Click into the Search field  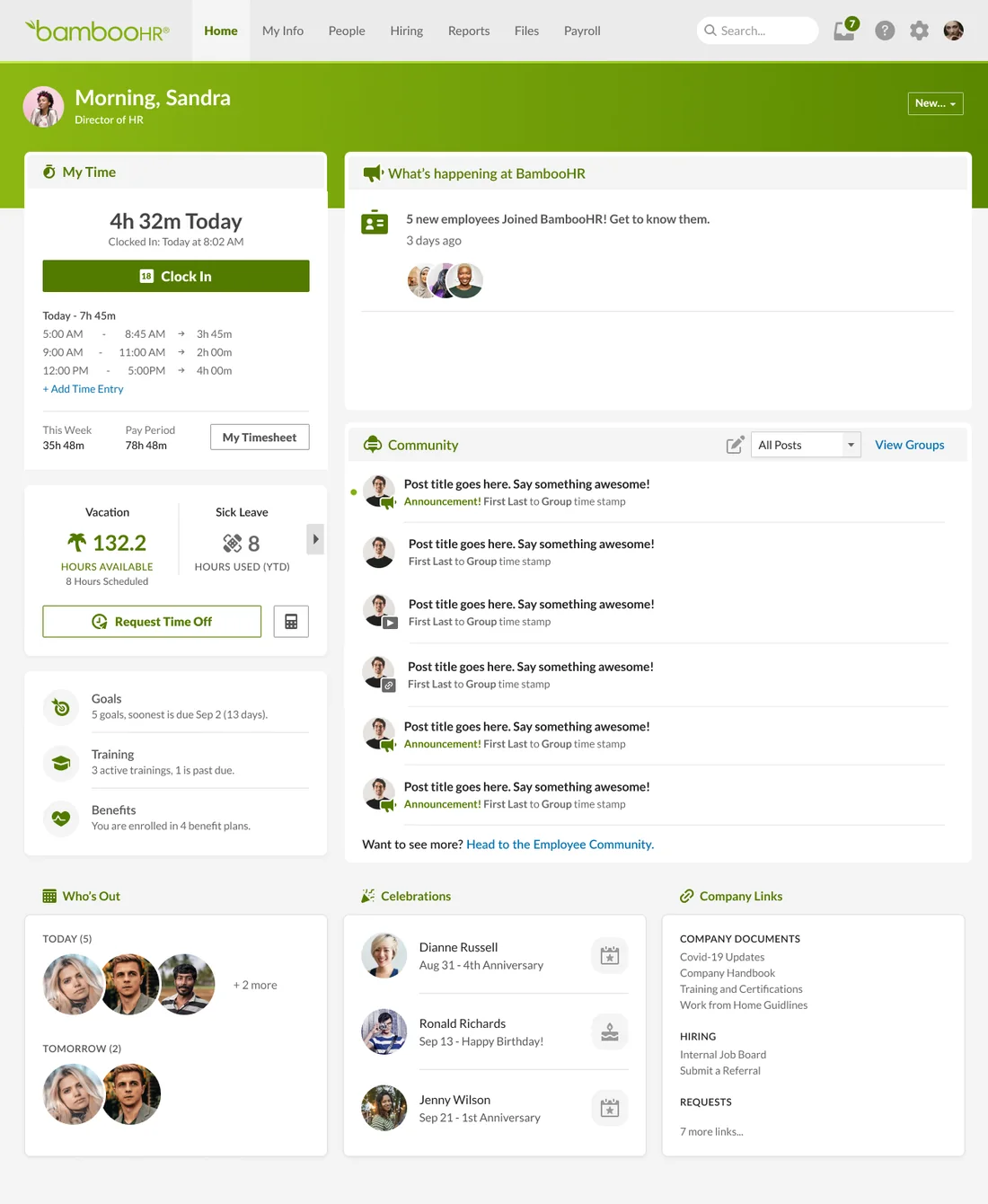point(758,31)
